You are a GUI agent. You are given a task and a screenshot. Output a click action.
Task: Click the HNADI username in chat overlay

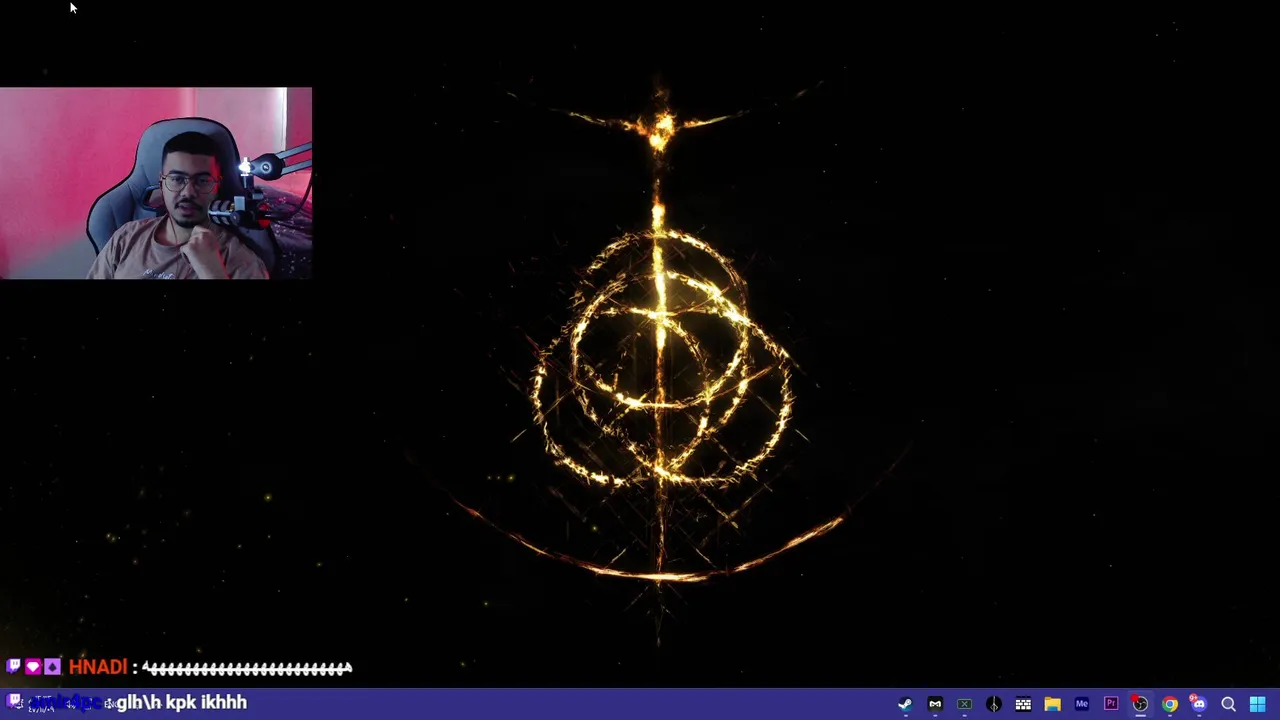tap(98, 667)
